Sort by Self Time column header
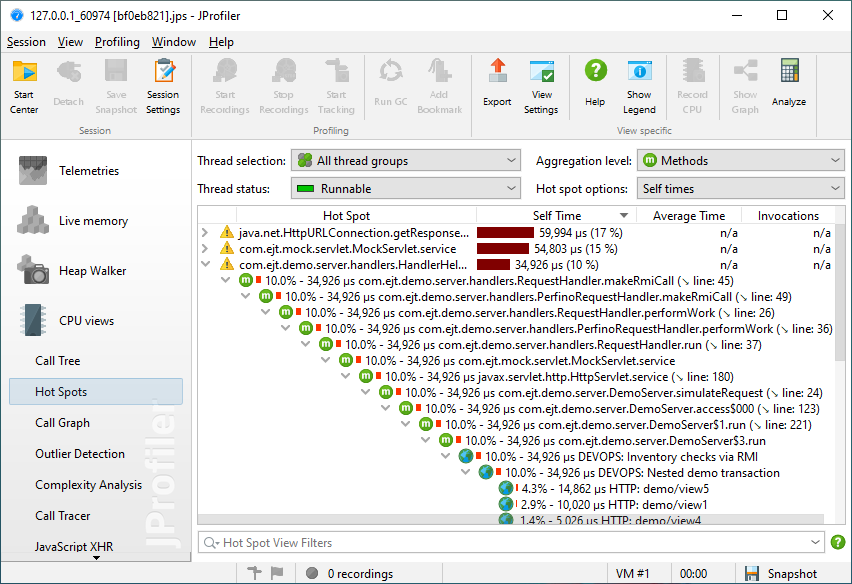Screen dimensions: 852x584 (556, 216)
